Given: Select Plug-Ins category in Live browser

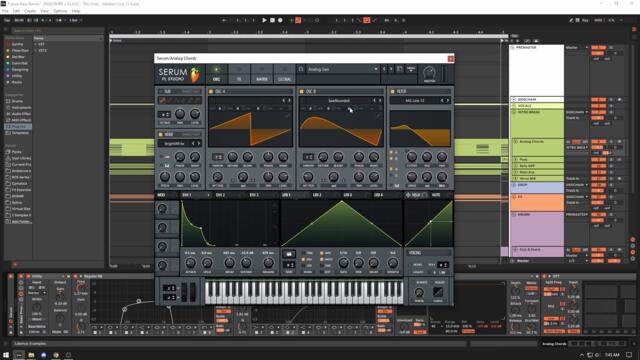Looking at the screenshot, I should (18, 127).
